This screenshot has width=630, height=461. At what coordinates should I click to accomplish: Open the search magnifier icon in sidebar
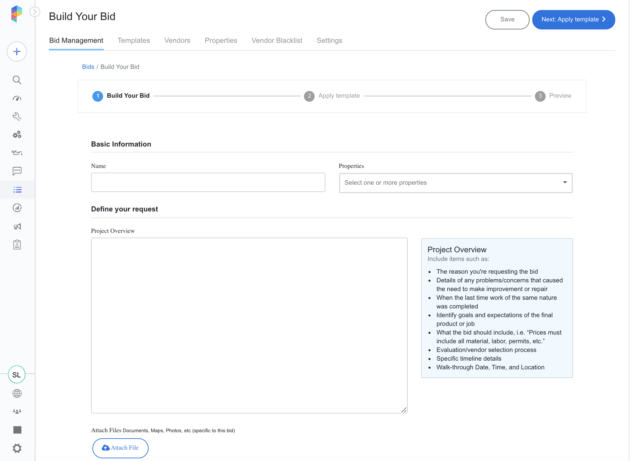[17, 80]
